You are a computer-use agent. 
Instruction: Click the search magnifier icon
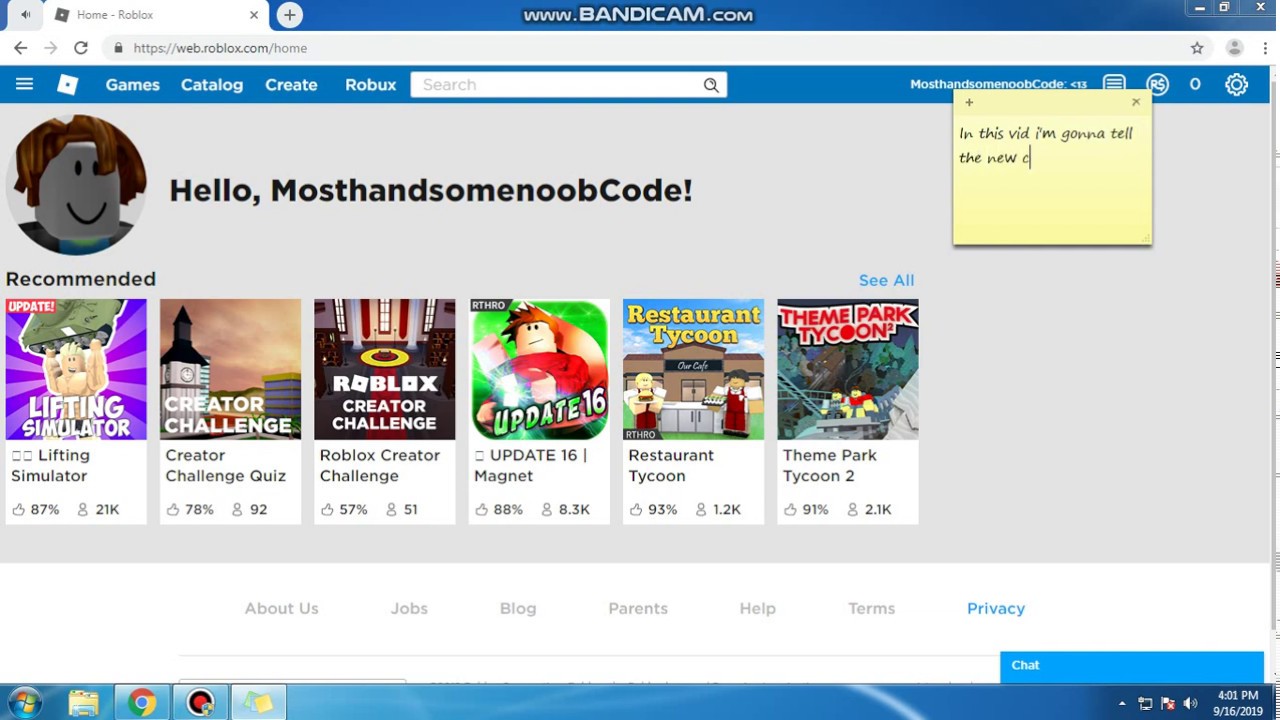pos(711,85)
